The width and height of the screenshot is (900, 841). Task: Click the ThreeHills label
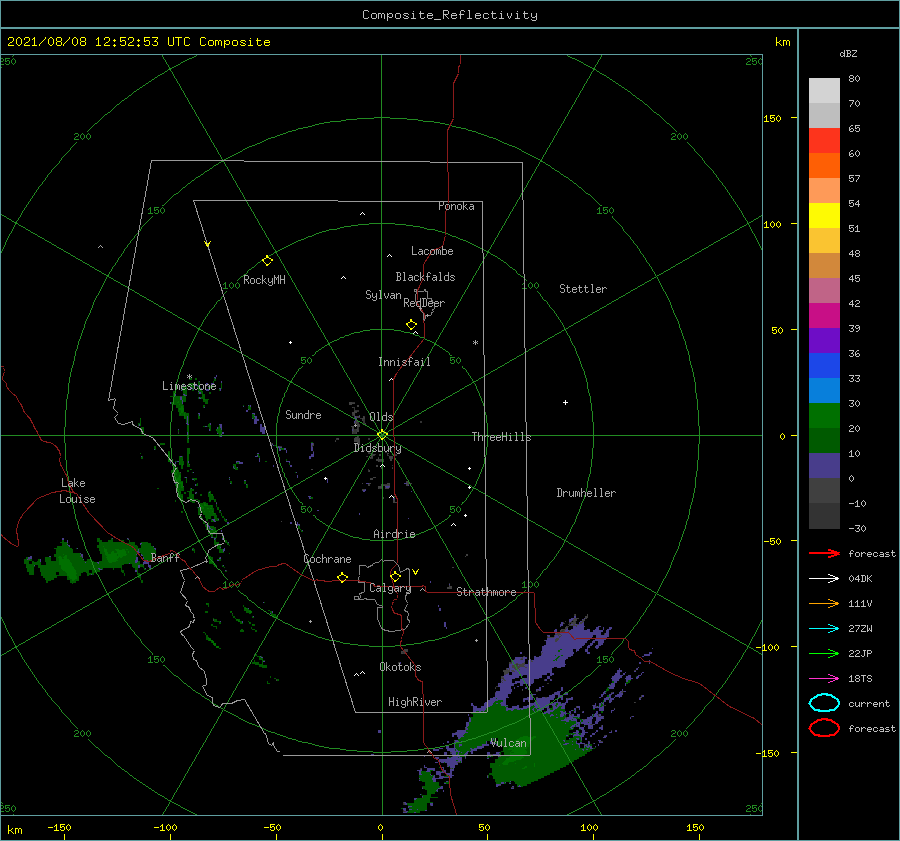(501, 437)
